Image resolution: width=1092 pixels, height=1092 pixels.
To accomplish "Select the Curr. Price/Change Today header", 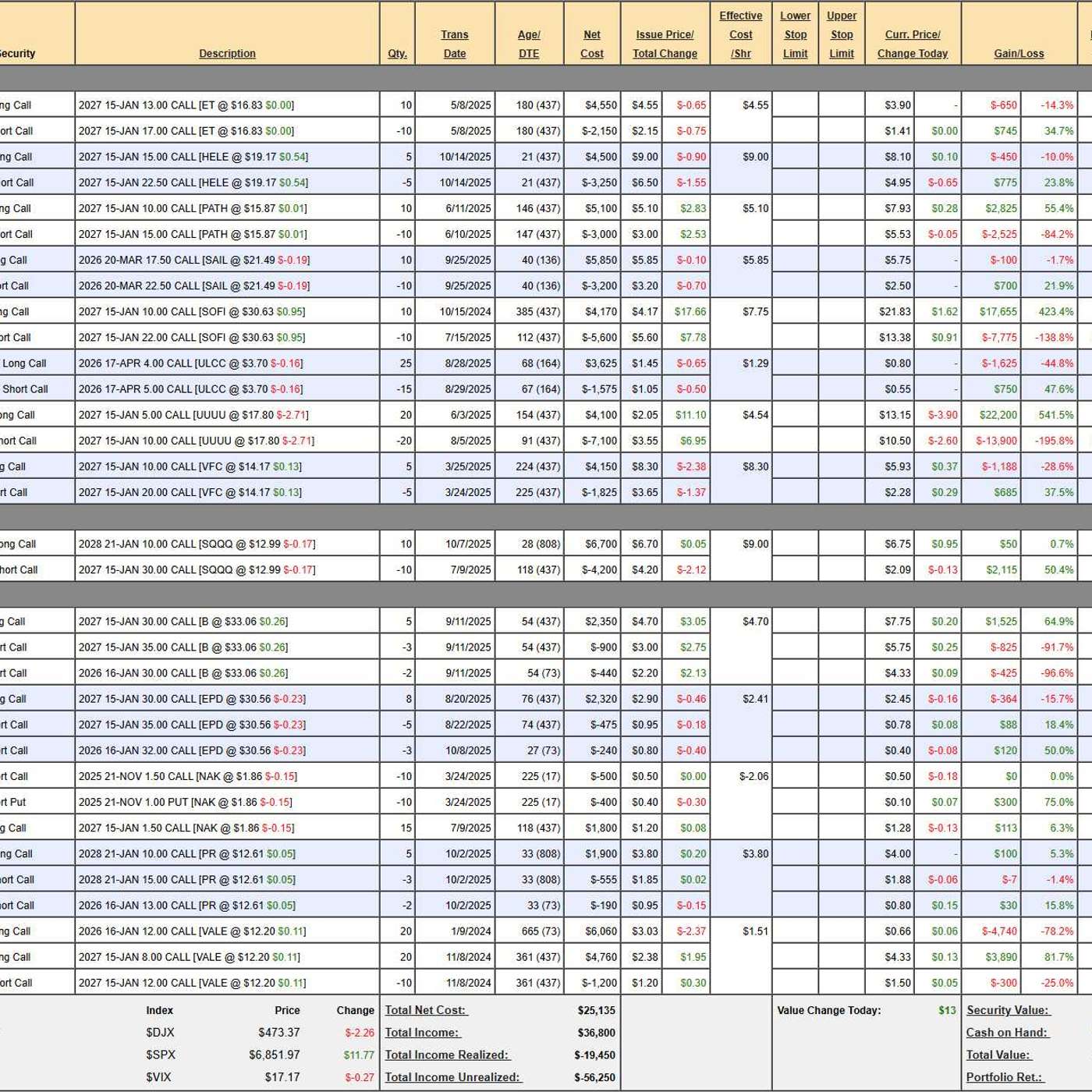I will (913, 44).
